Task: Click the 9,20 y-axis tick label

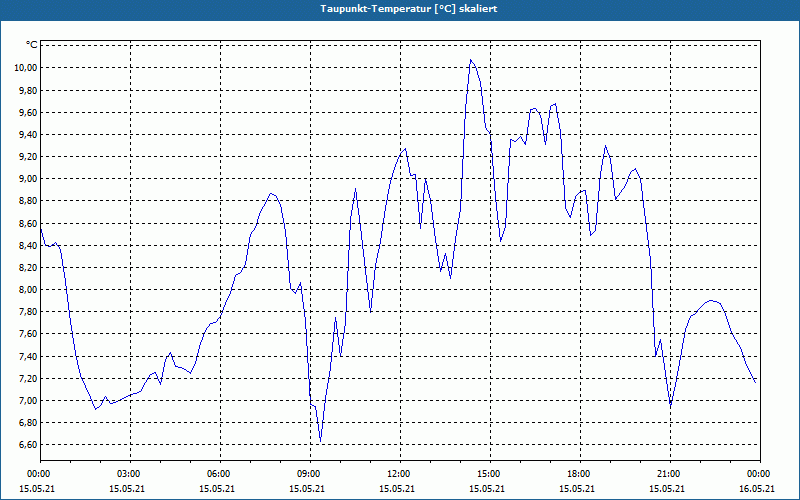Action: click(x=28, y=157)
